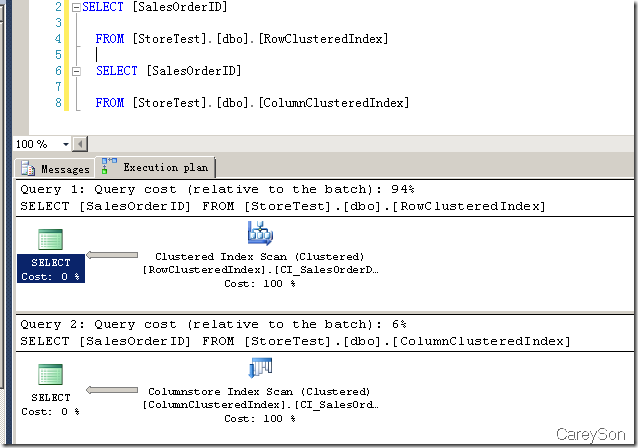Image resolution: width=638 pixels, height=448 pixels.
Task: Click the Query 1 cost header text
Action: (x=217, y=189)
